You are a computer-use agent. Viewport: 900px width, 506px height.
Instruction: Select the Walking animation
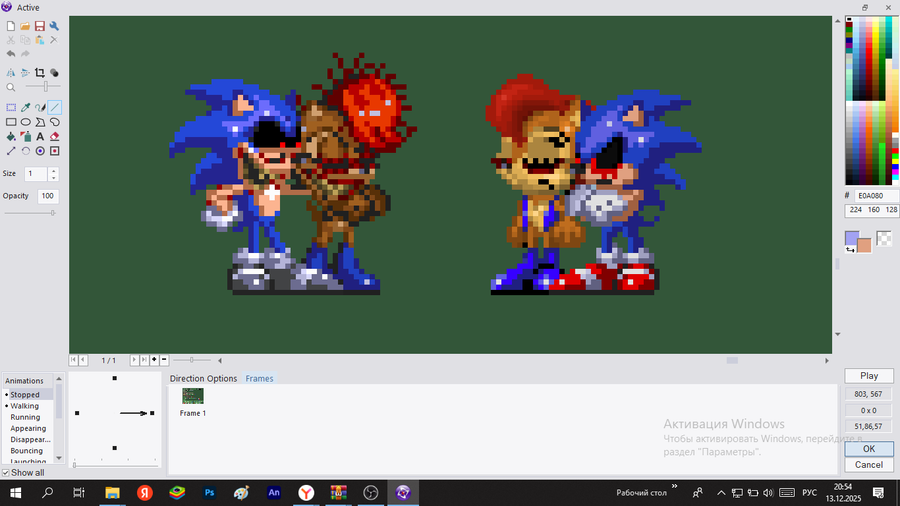click(x=25, y=406)
